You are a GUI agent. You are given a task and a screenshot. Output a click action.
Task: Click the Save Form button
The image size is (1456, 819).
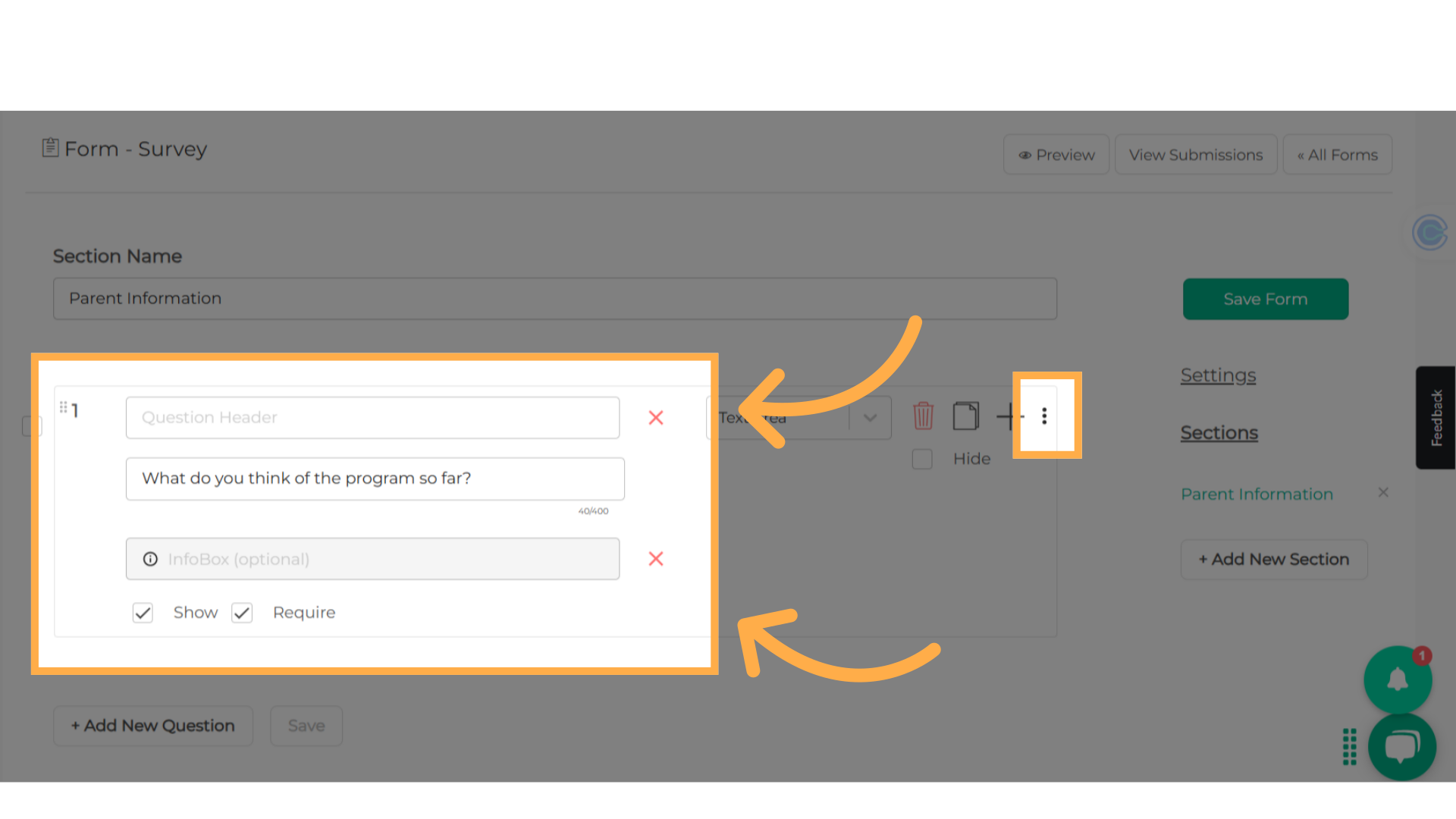[x=1266, y=299]
